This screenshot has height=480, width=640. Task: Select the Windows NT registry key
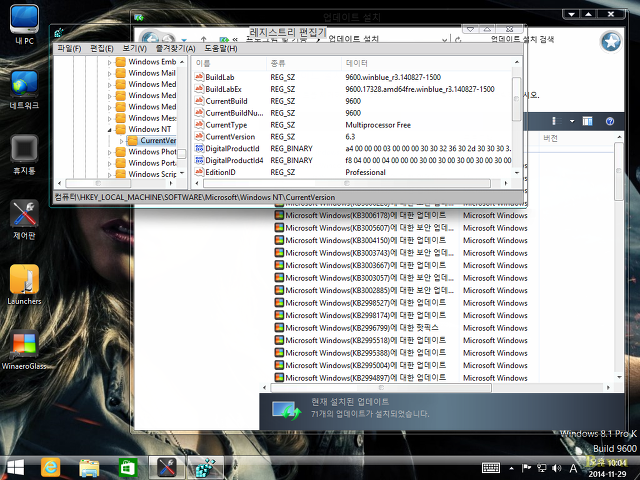(x=149, y=129)
